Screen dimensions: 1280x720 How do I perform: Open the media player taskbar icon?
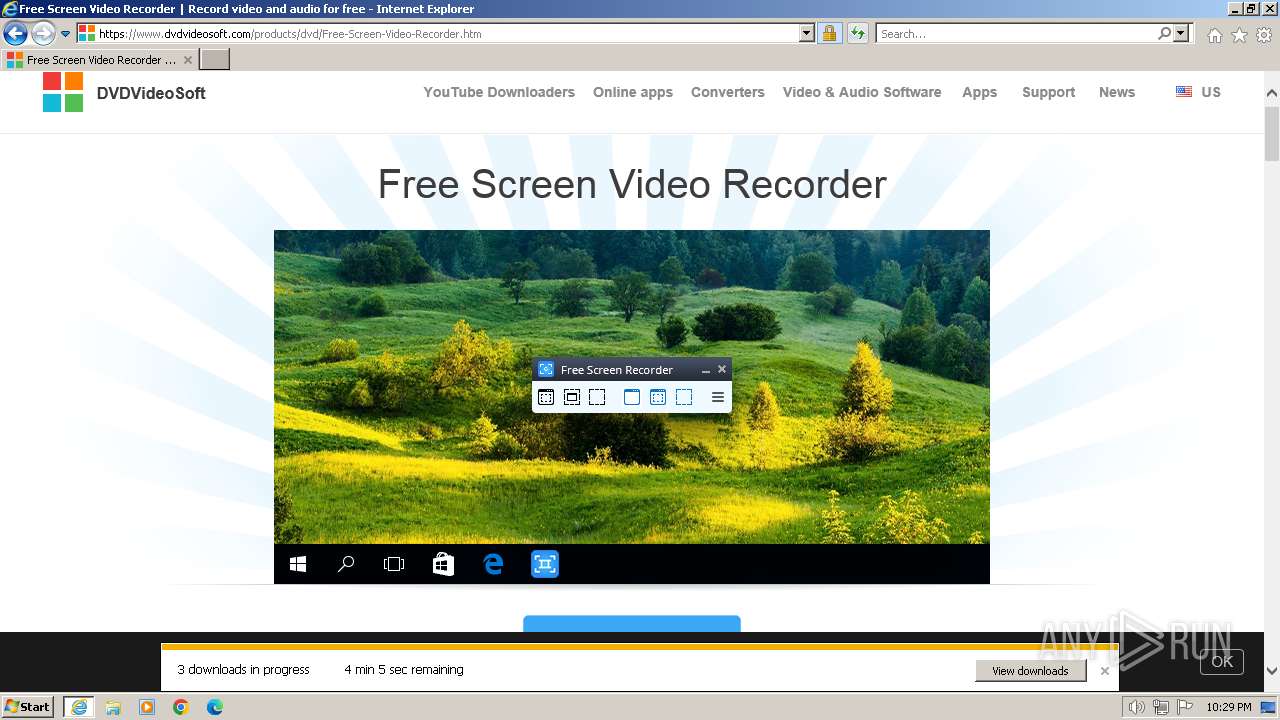(x=147, y=707)
